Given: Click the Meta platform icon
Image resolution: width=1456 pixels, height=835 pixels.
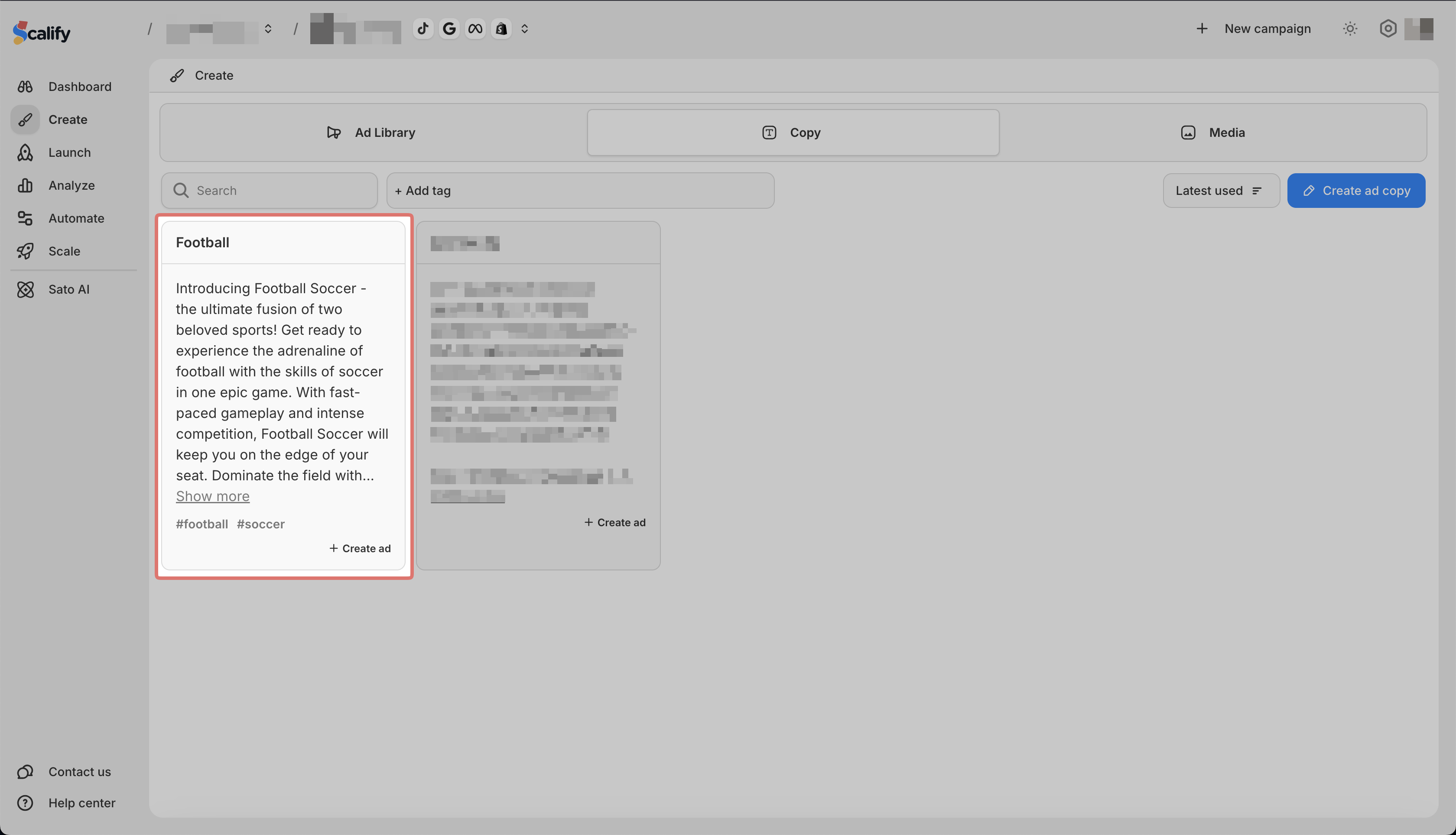Looking at the screenshot, I should (475, 29).
